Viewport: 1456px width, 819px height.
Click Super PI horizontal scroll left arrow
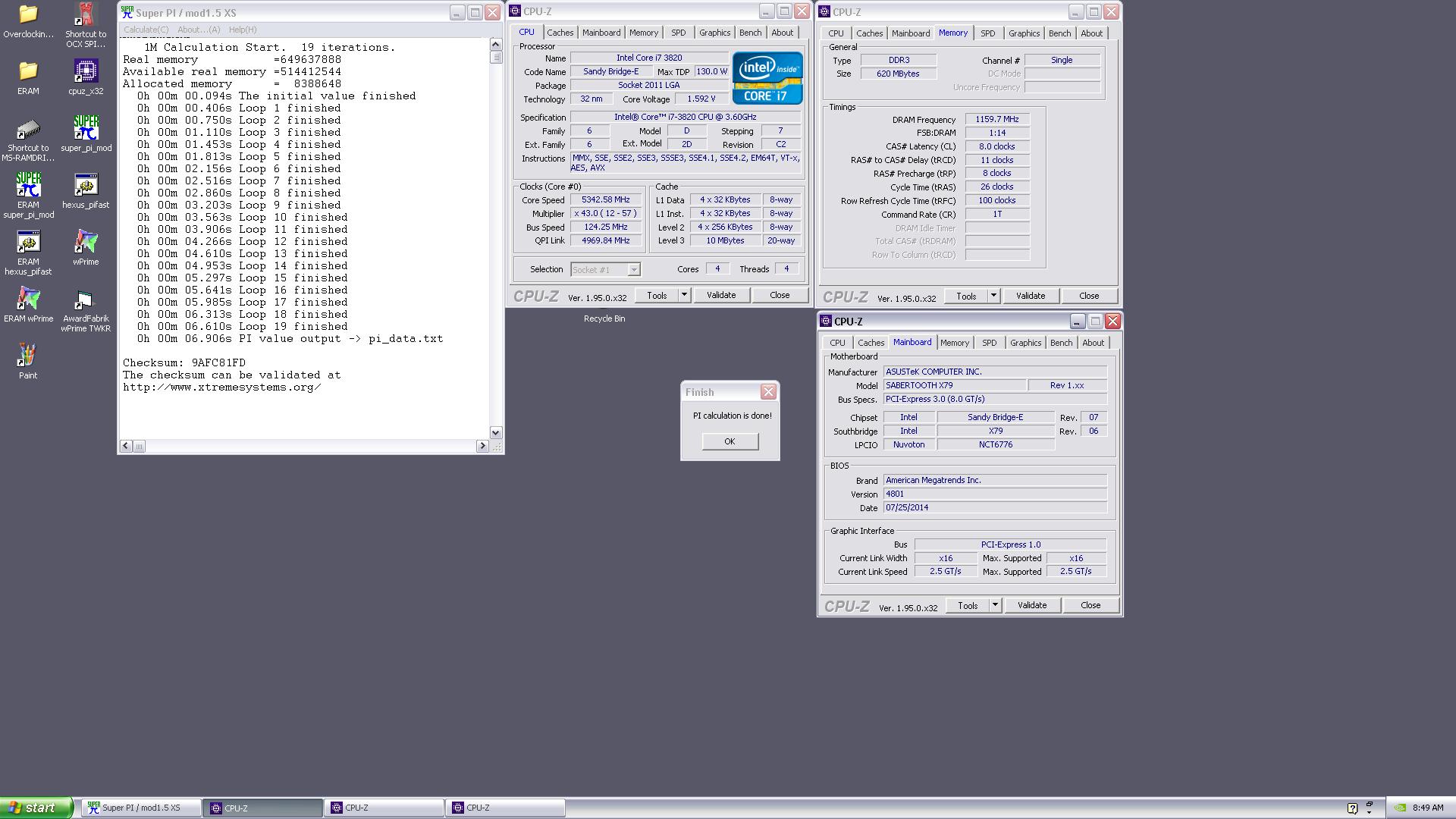click(126, 446)
